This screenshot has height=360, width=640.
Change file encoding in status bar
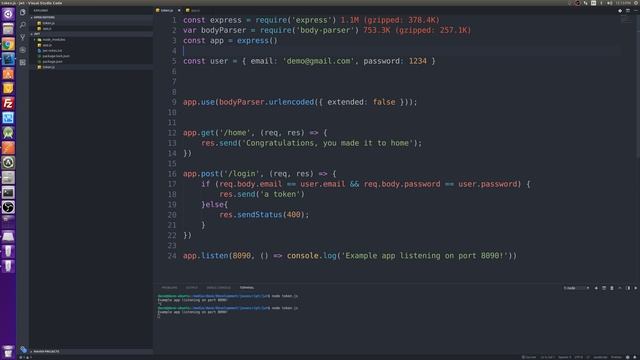click(x=579, y=357)
